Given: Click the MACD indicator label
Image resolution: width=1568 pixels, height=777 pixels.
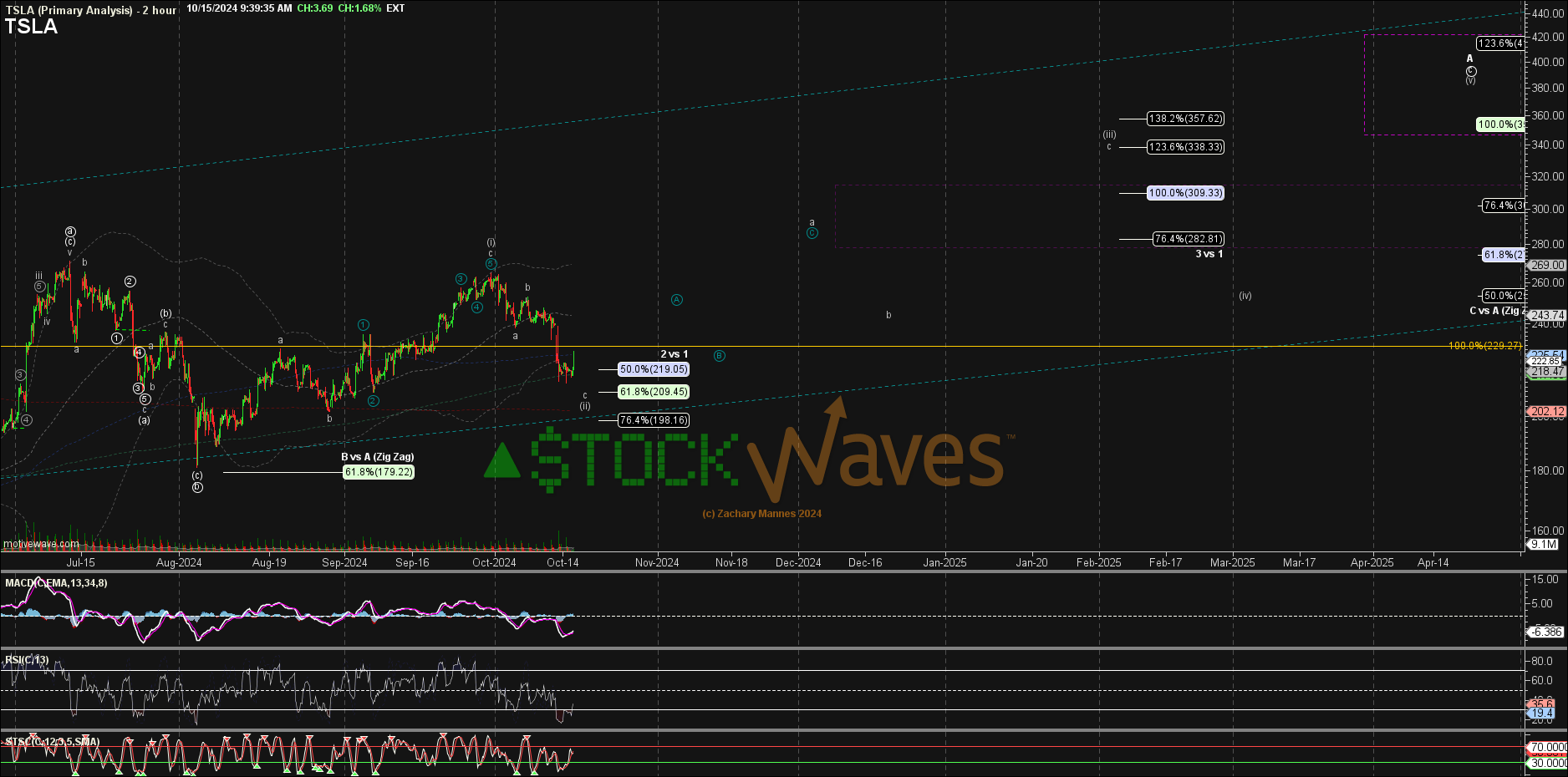Looking at the screenshot, I should (x=56, y=583).
